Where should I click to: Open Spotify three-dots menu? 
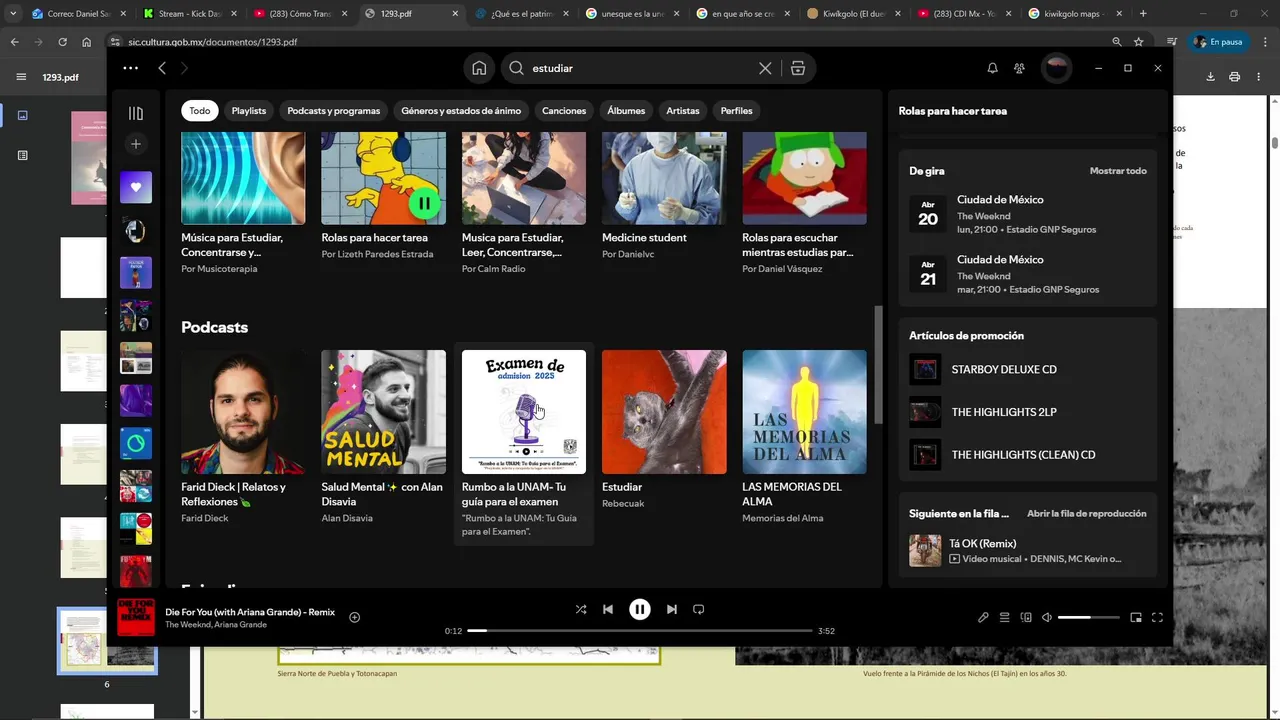tap(130, 68)
